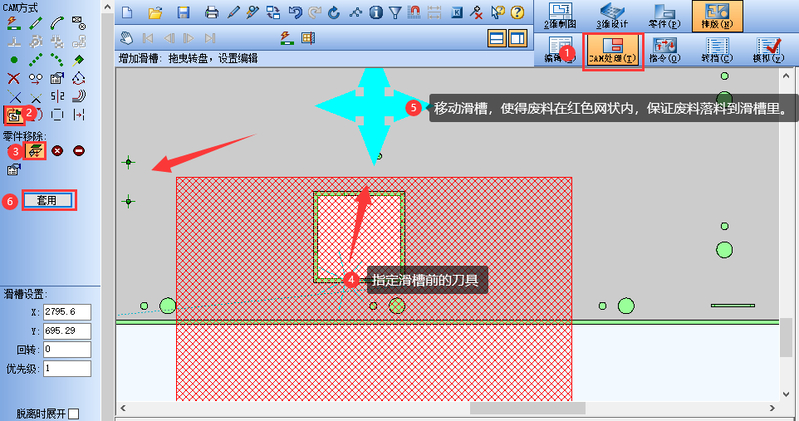Click the vertical scrollbar up arrow
The width and height of the screenshot is (799, 421).
click(x=786, y=76)
